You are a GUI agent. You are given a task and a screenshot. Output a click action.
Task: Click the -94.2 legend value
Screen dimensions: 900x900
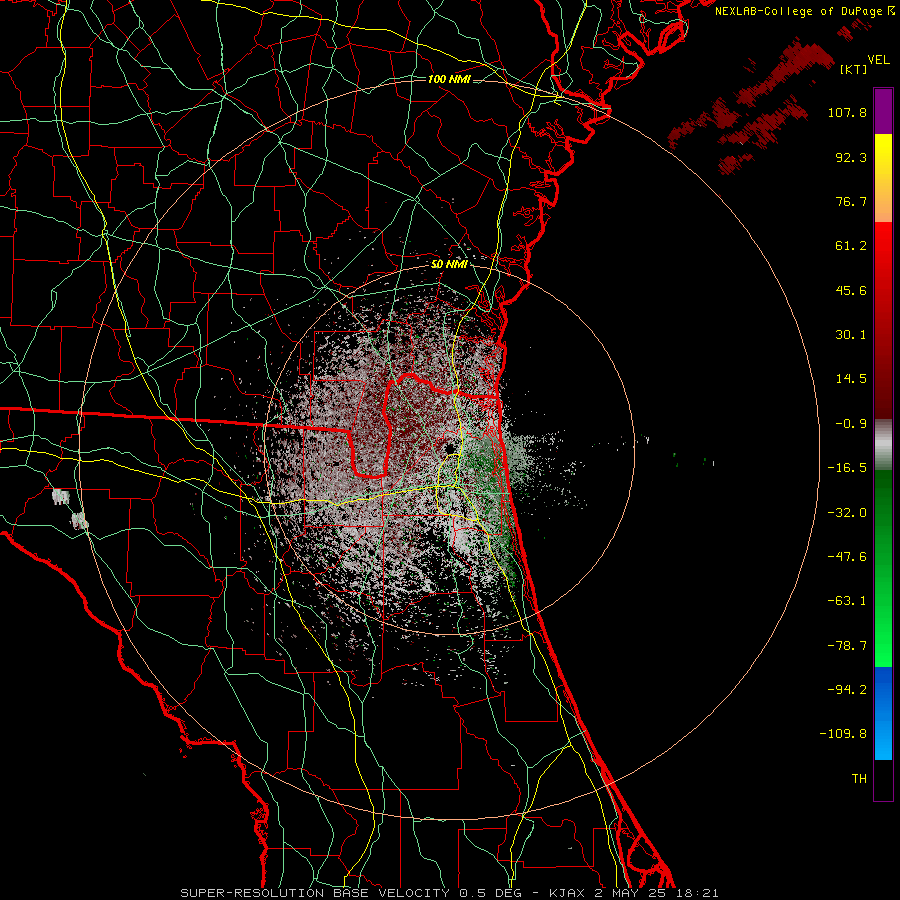(x=847, y=689)
